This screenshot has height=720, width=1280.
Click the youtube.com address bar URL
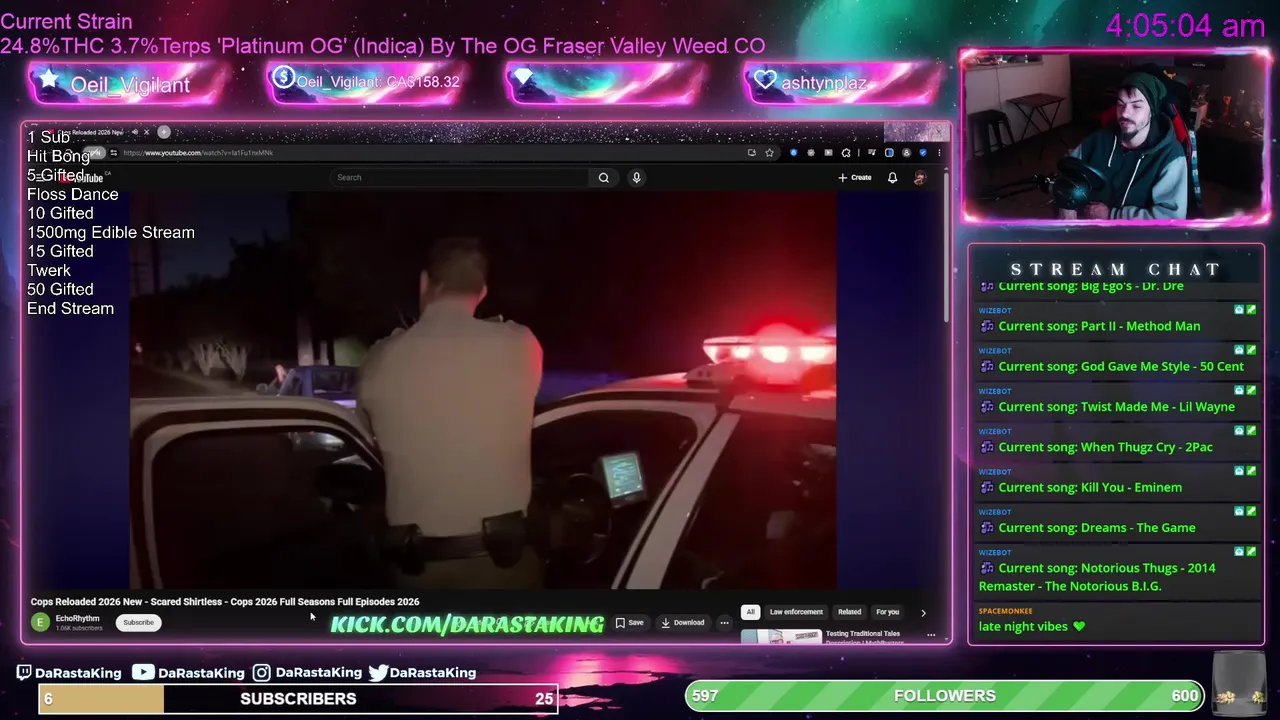point(198,153)
